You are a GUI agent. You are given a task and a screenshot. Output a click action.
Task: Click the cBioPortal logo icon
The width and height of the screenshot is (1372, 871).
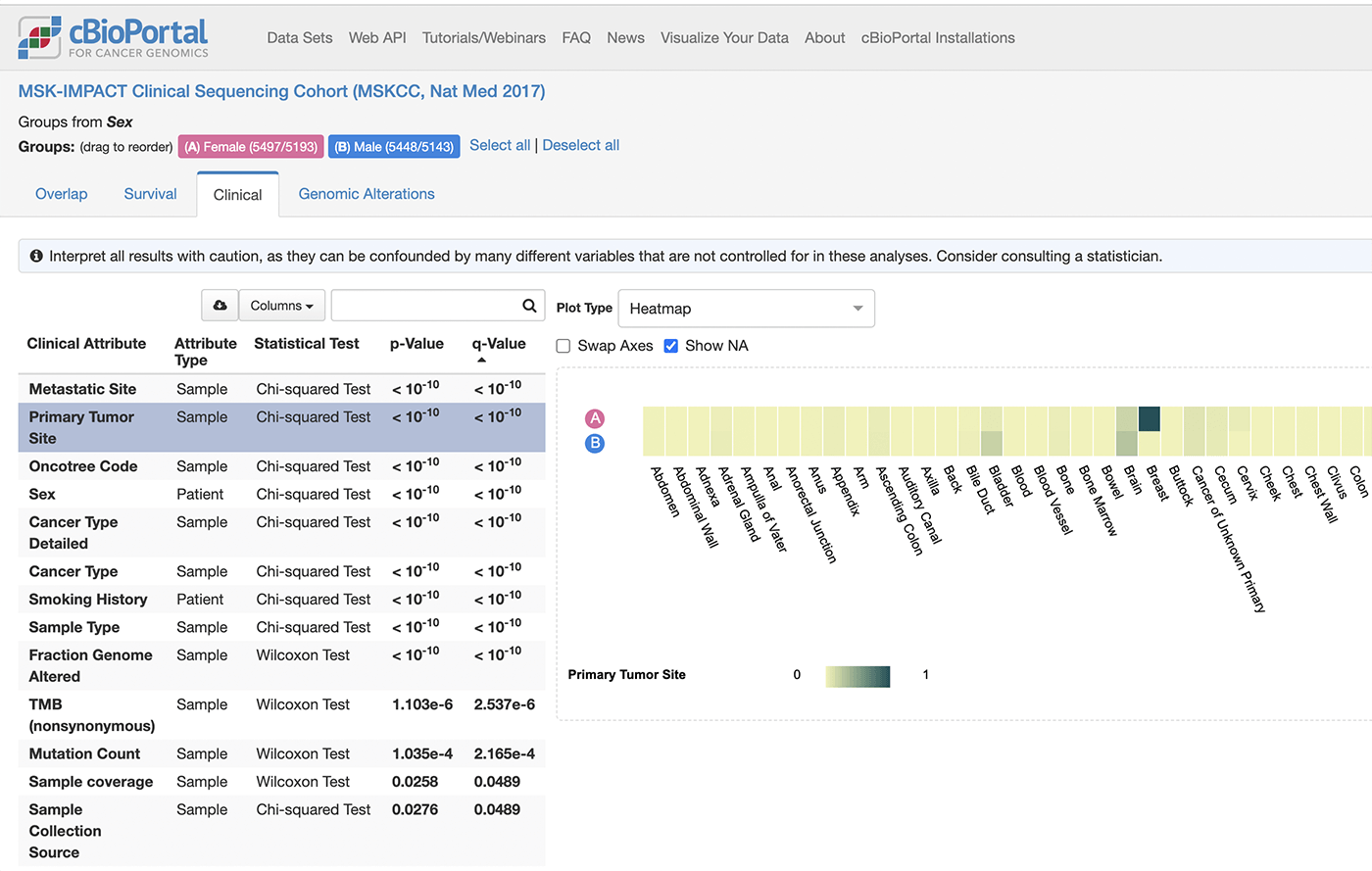(x=39, y=37)
